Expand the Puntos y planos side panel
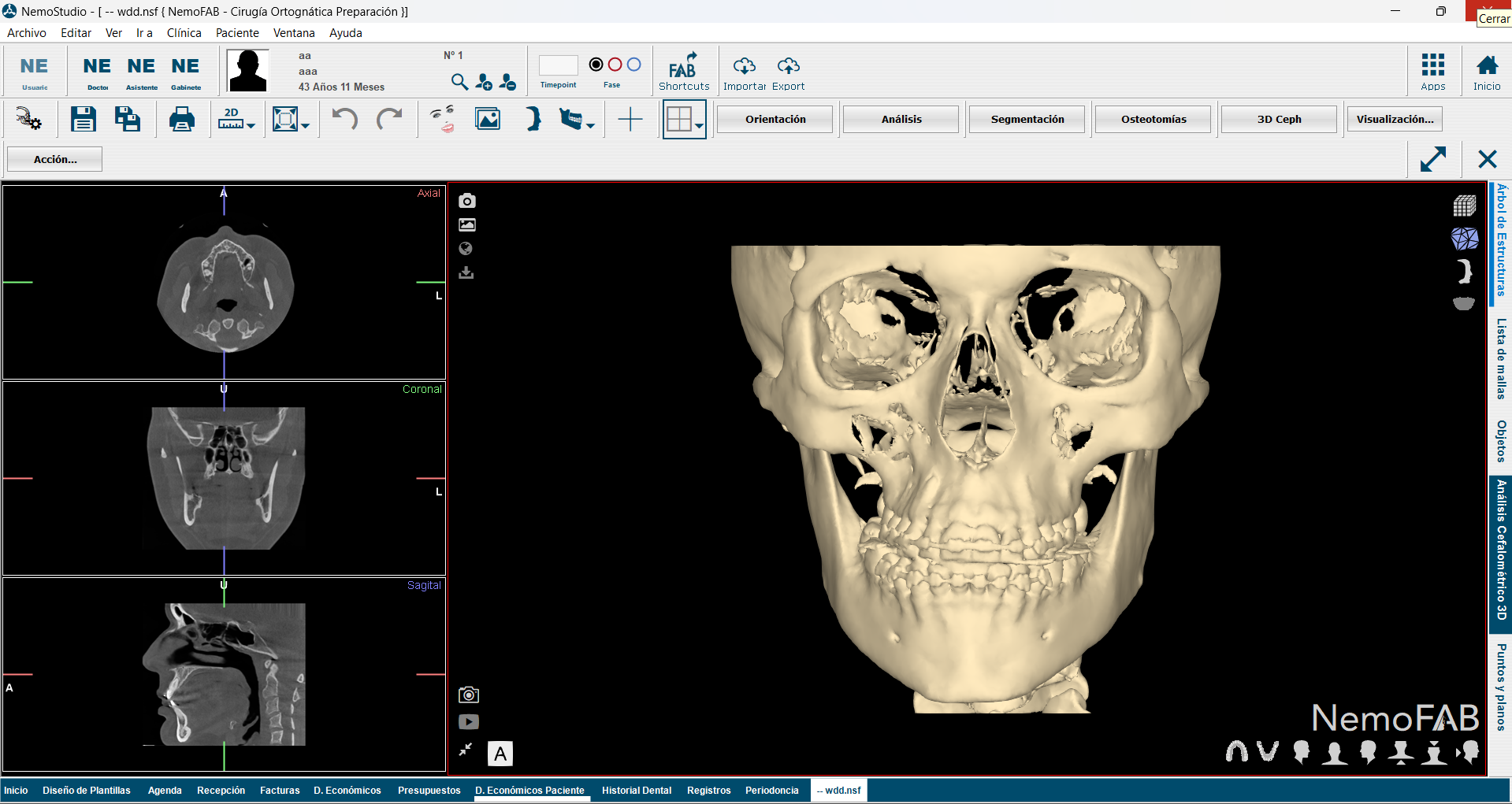Viewport: 1512px width, 804px height. point(1501,687)
